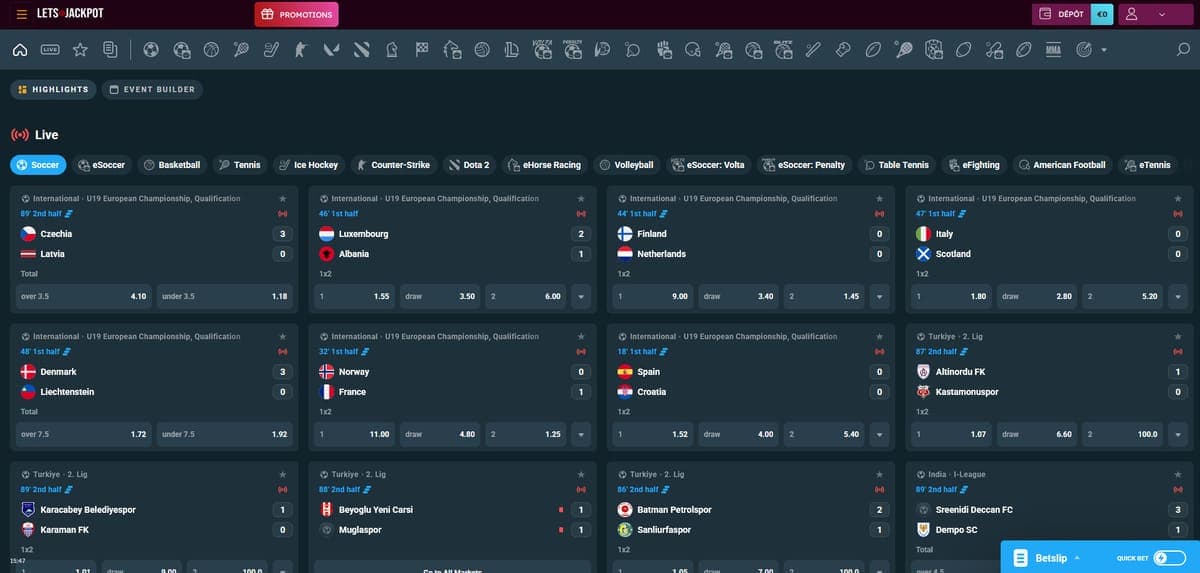The width and height of the screenshot is (1200, 573).
Task: Select the boxing glove icon
Action: tap(843, 49)
